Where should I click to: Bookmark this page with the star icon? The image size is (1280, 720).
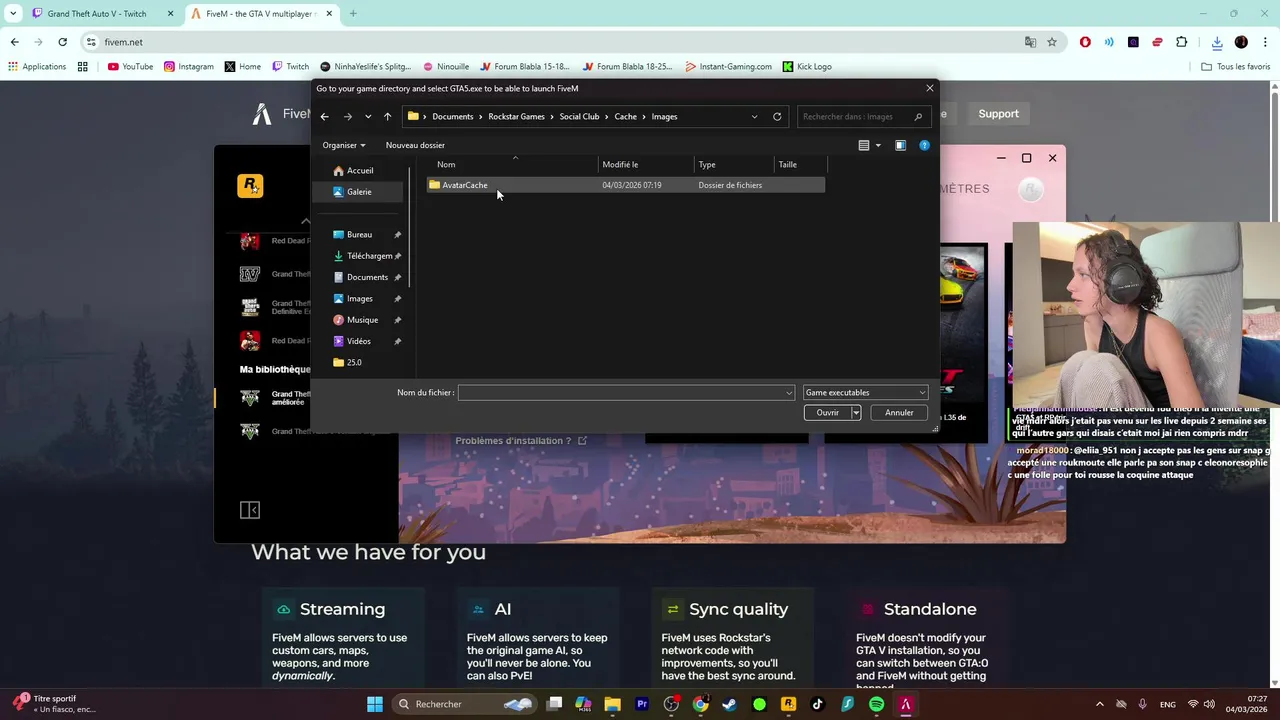coord(1052,42)
